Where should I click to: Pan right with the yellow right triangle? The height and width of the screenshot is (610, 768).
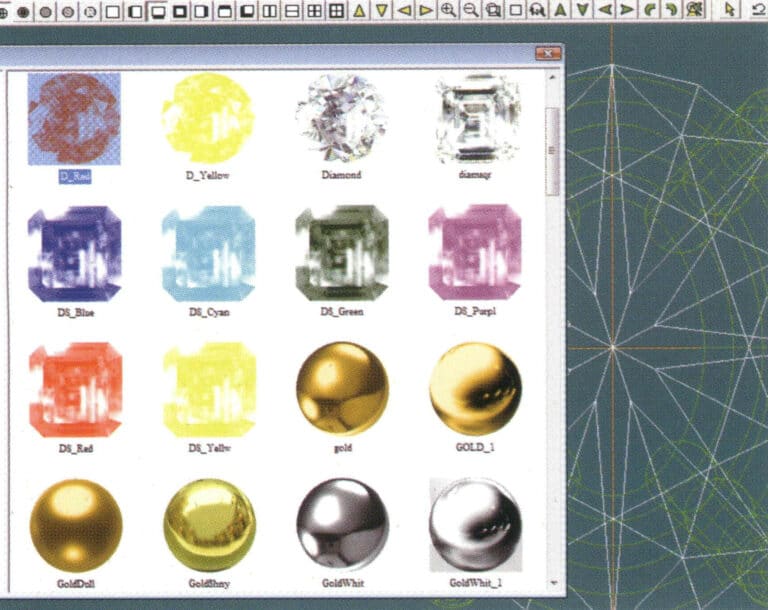426,11
